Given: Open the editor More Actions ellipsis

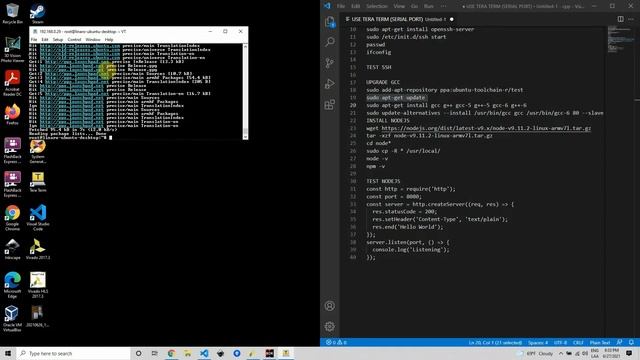Looking at the screenshot, I should coord(631,19).
